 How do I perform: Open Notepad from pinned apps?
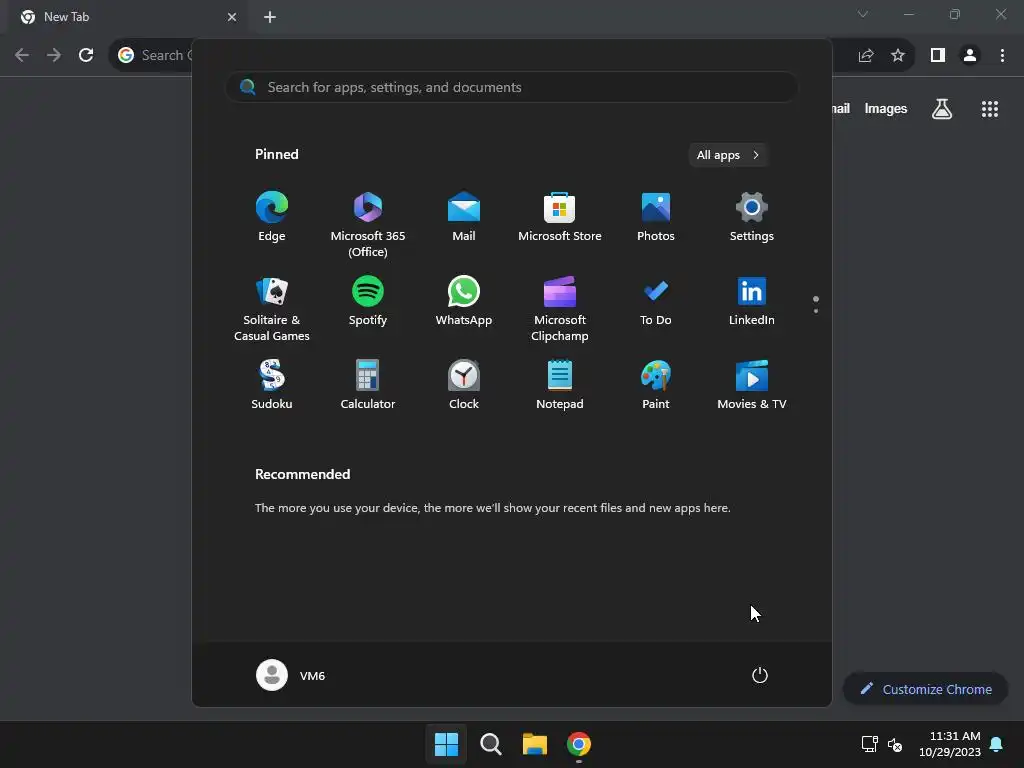pos(560,385)
